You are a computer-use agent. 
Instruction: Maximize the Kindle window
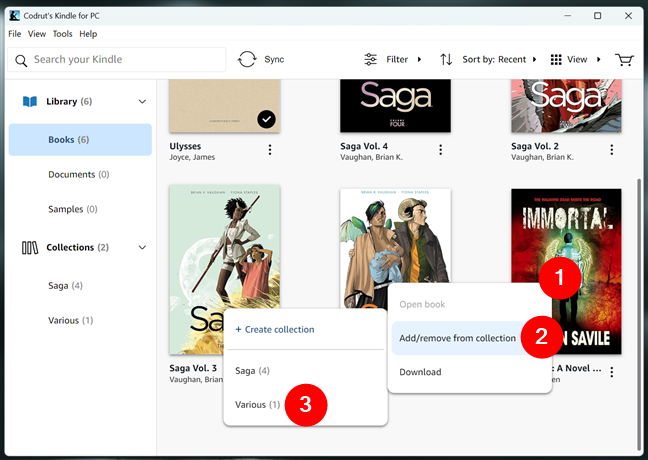(598, 16)
